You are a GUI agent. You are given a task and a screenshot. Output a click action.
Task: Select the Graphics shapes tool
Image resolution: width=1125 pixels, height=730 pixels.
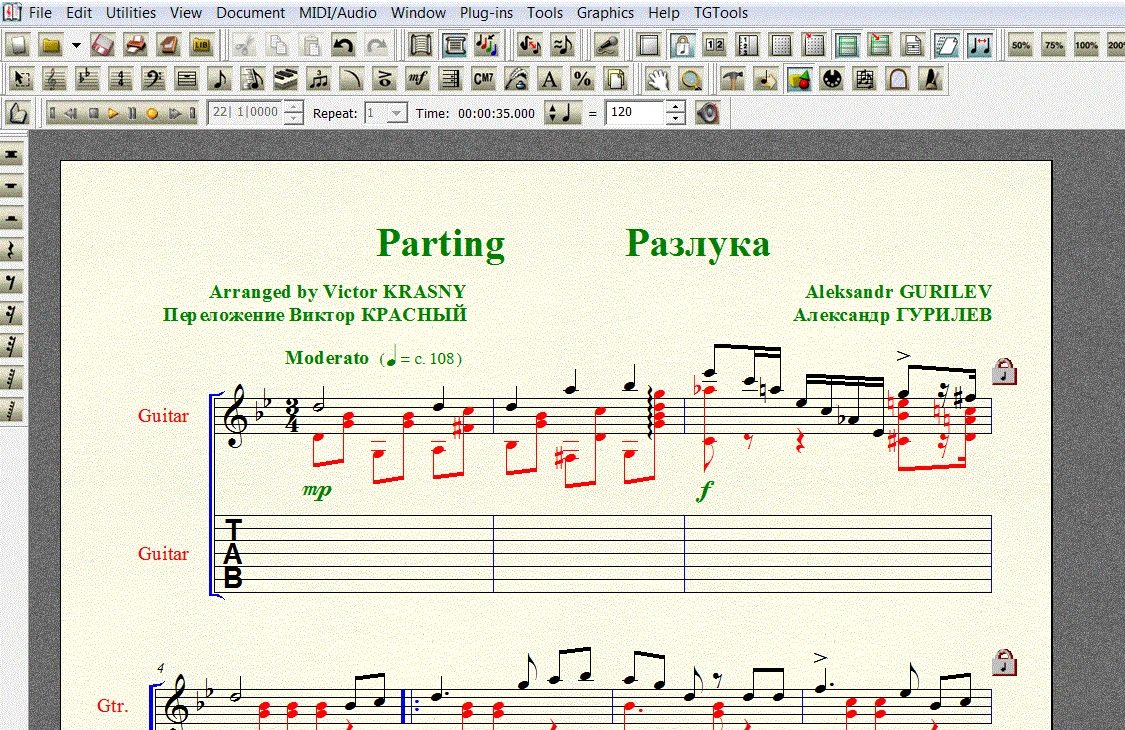click(x=799, y=79)
